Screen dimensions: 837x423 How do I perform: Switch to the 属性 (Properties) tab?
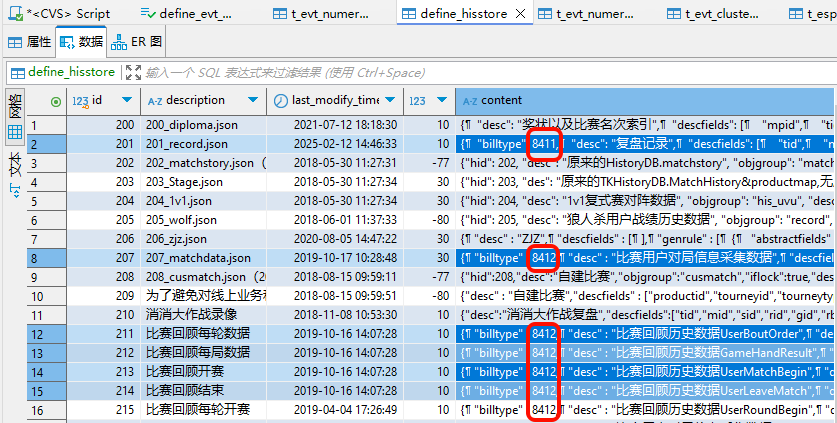pos(29,42)
